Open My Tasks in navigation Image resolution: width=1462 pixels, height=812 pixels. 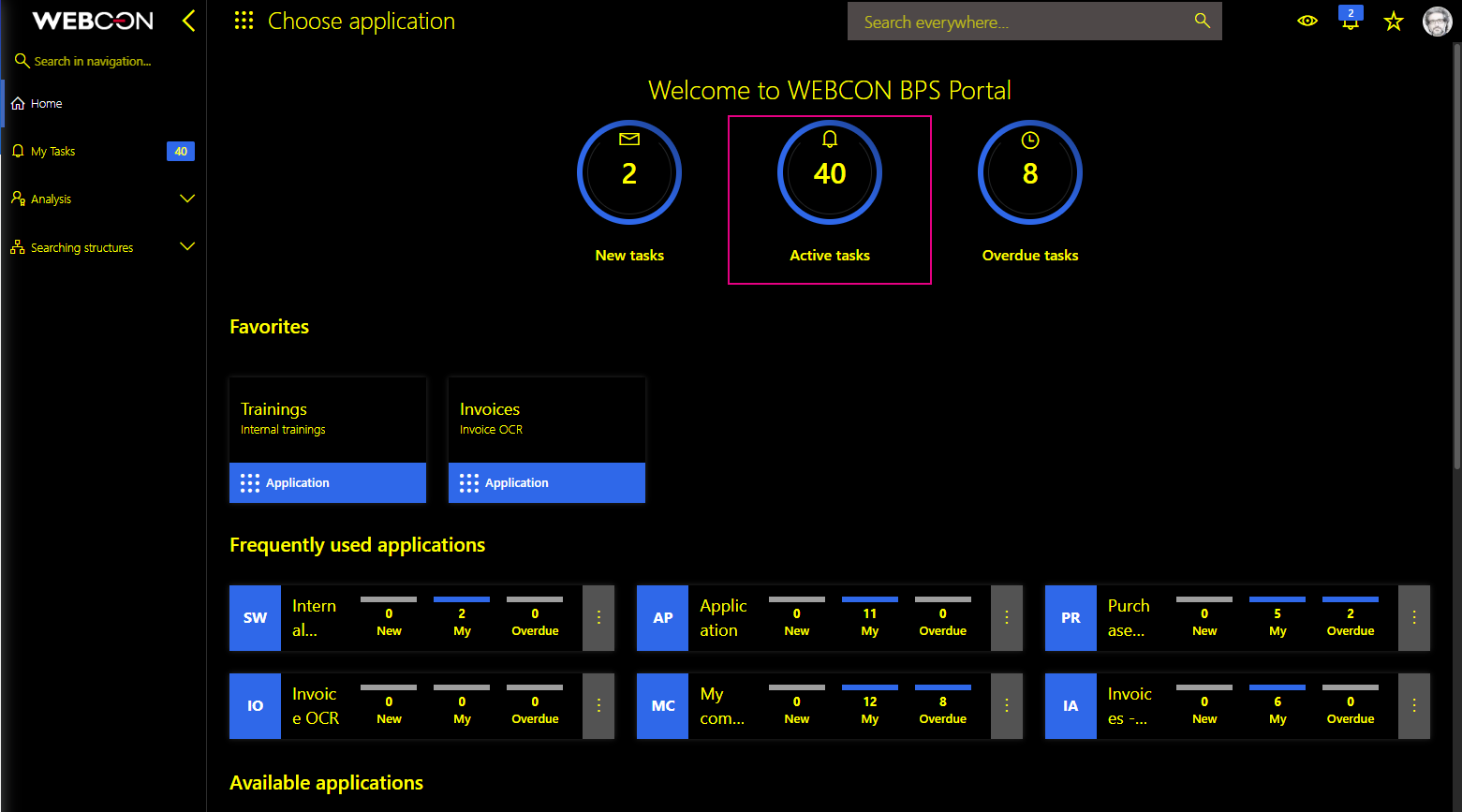point(103,151)
